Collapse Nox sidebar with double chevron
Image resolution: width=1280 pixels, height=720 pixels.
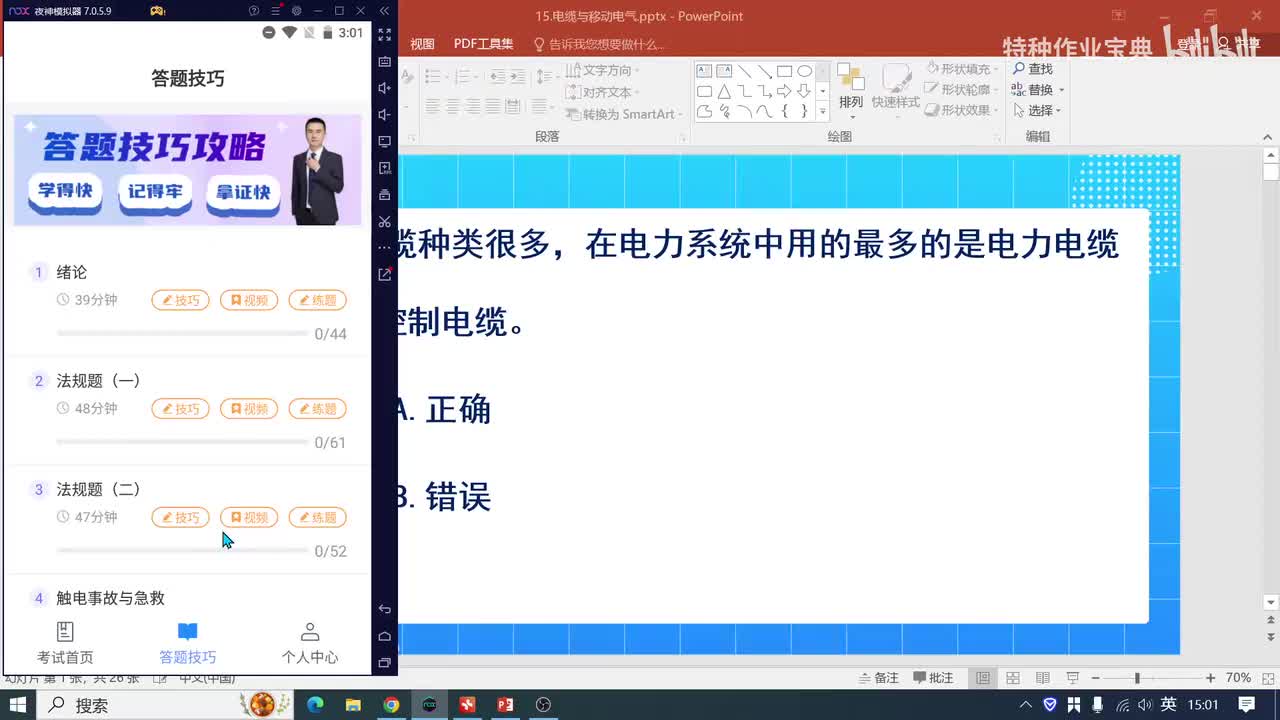click(x=385, y=11)
